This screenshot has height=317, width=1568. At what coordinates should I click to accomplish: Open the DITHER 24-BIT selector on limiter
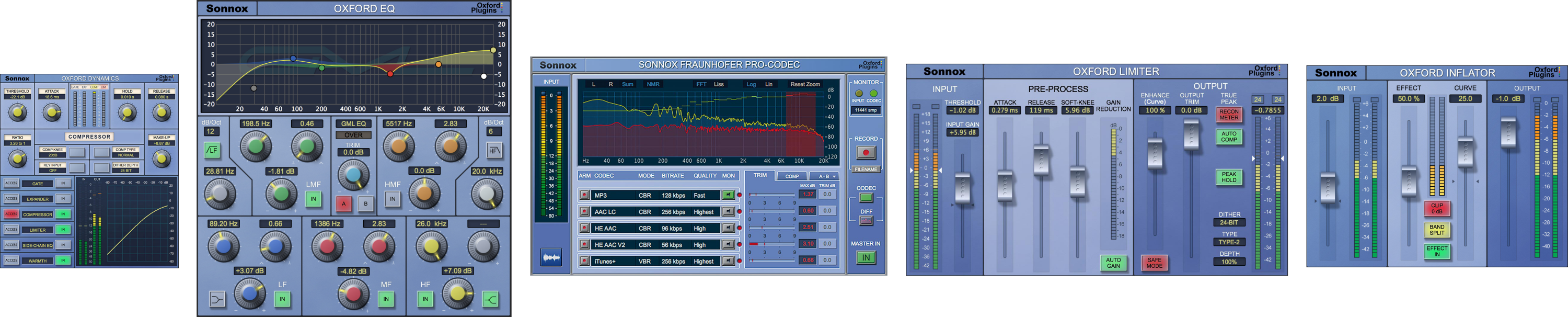1228,222
